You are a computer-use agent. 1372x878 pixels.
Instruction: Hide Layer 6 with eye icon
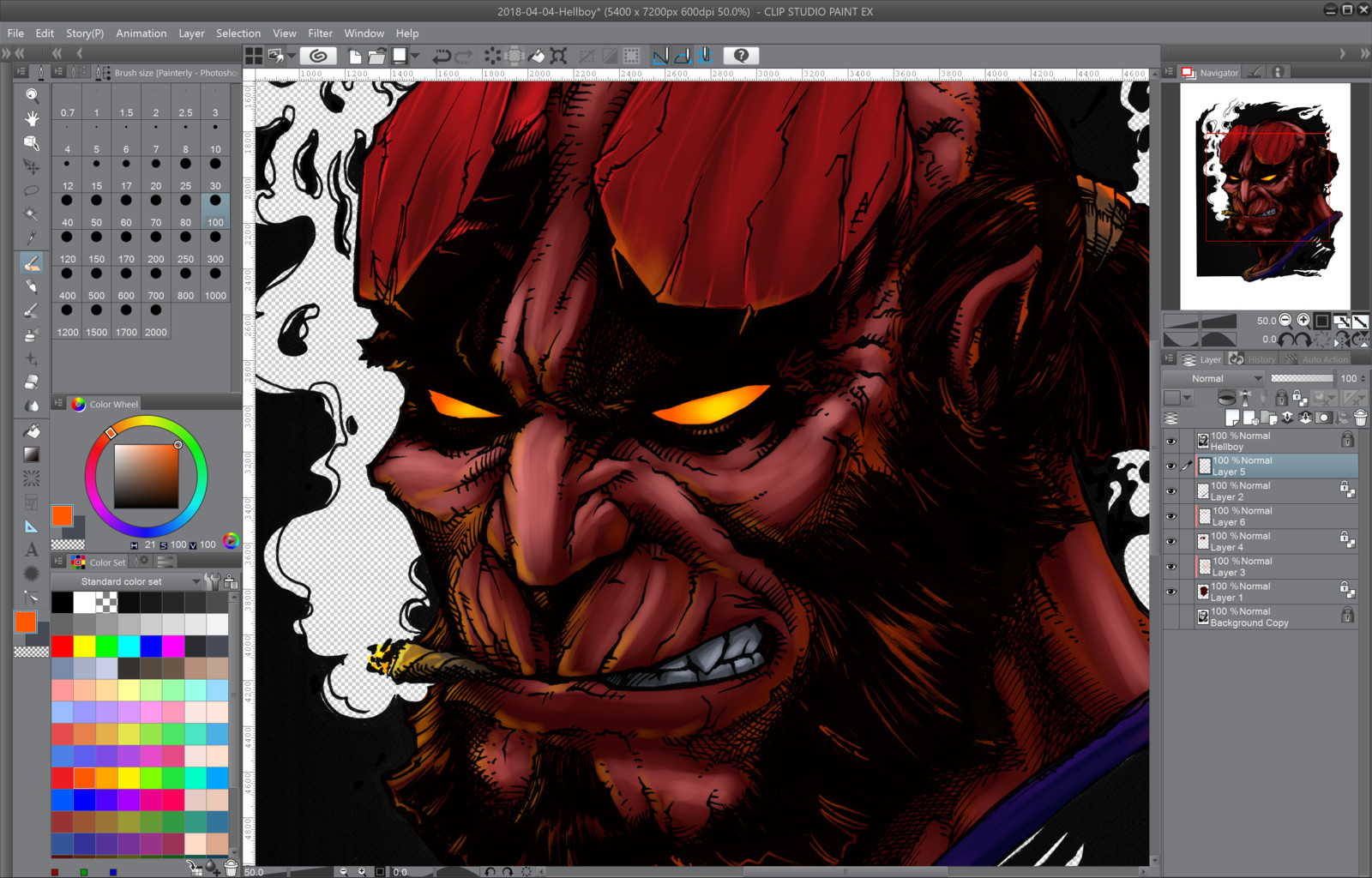(x=1171, y=516)
